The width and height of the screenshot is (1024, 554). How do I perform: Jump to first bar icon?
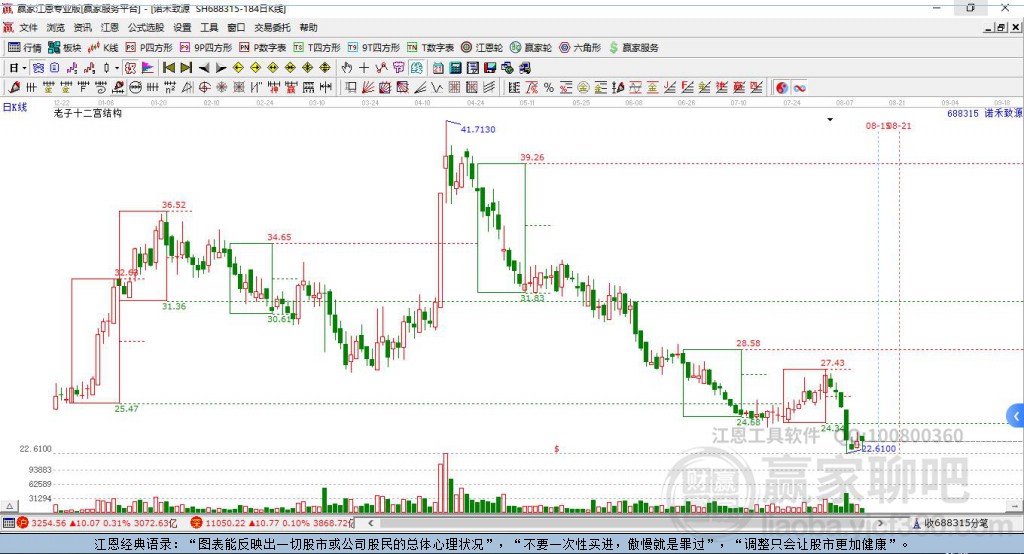(168, 68)
